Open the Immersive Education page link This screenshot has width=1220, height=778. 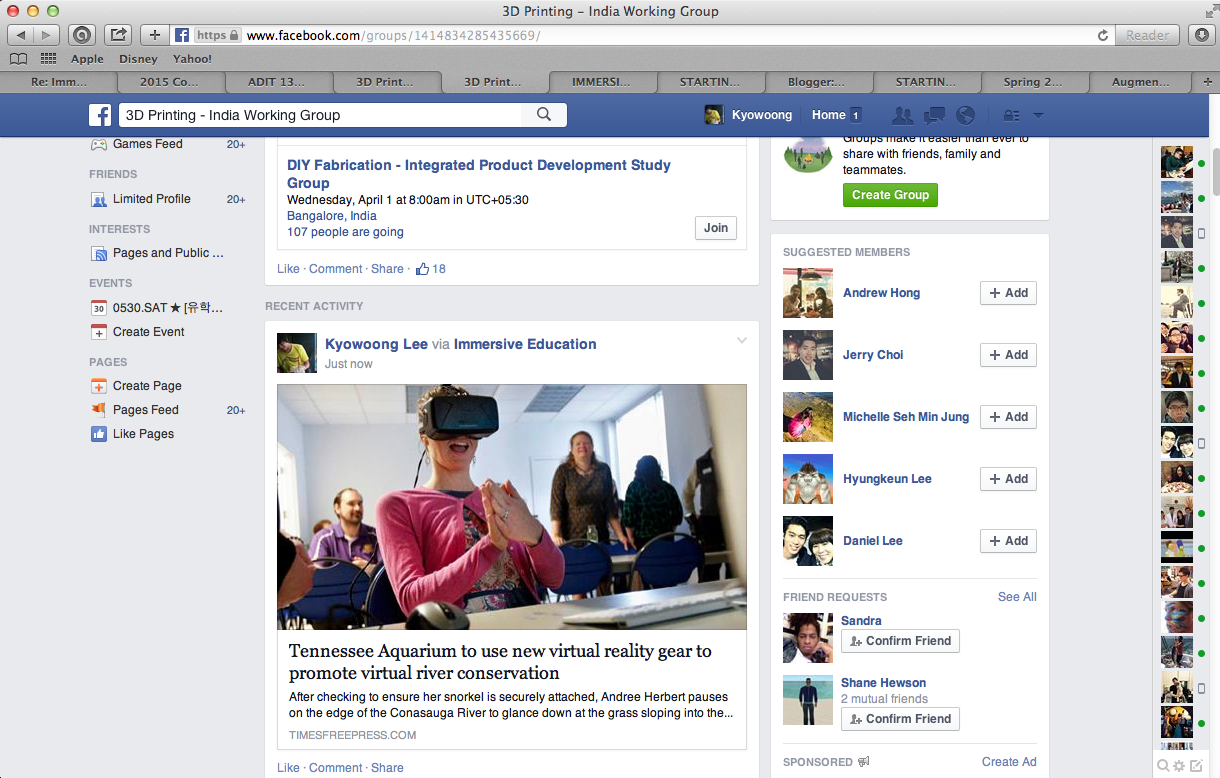click(525, 344)
